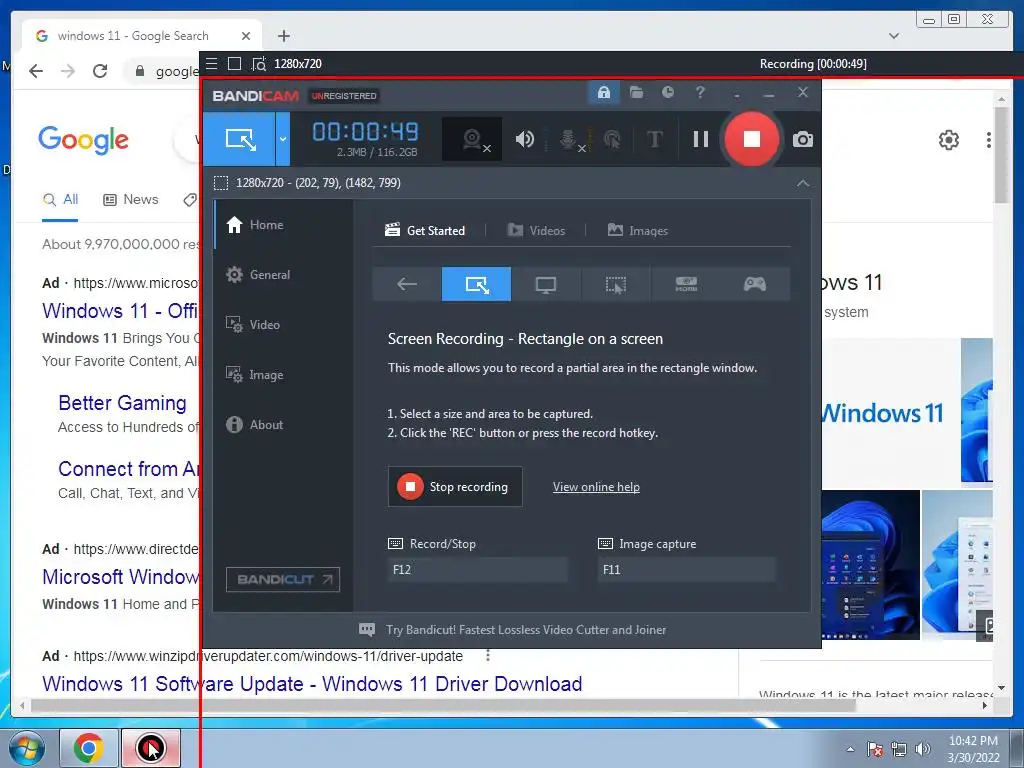Open the Windows 11 Software Update ad link

pyautogui.click(x=312, y=684)
